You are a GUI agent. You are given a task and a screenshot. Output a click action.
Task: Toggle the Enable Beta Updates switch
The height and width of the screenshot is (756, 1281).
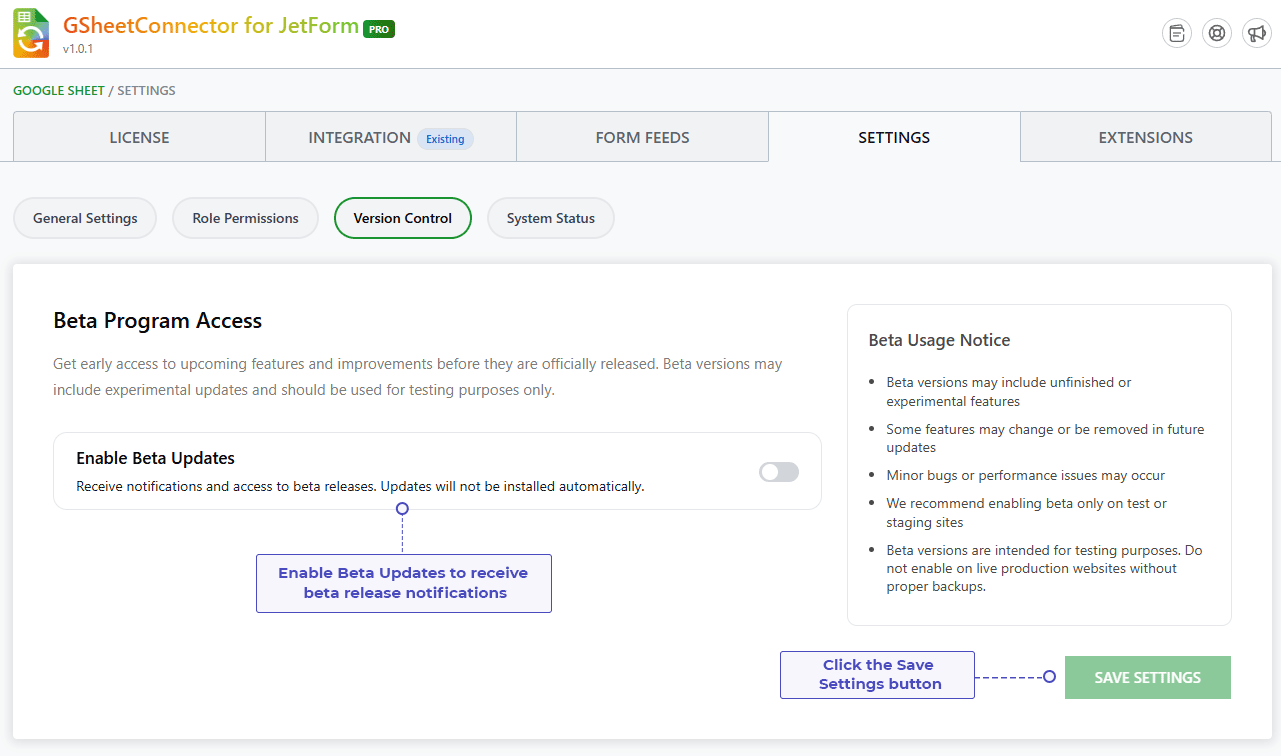click(x=779, y=472)
